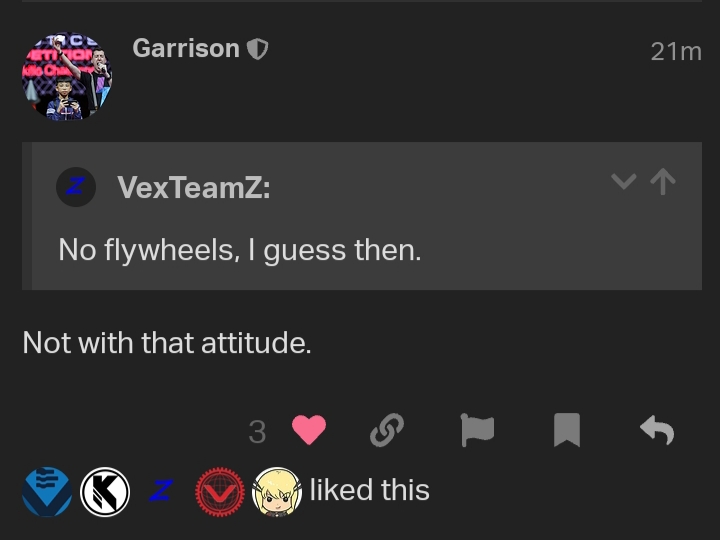Flag this post
The height and width of the screenshot is (540, 720).
point(477,431)
